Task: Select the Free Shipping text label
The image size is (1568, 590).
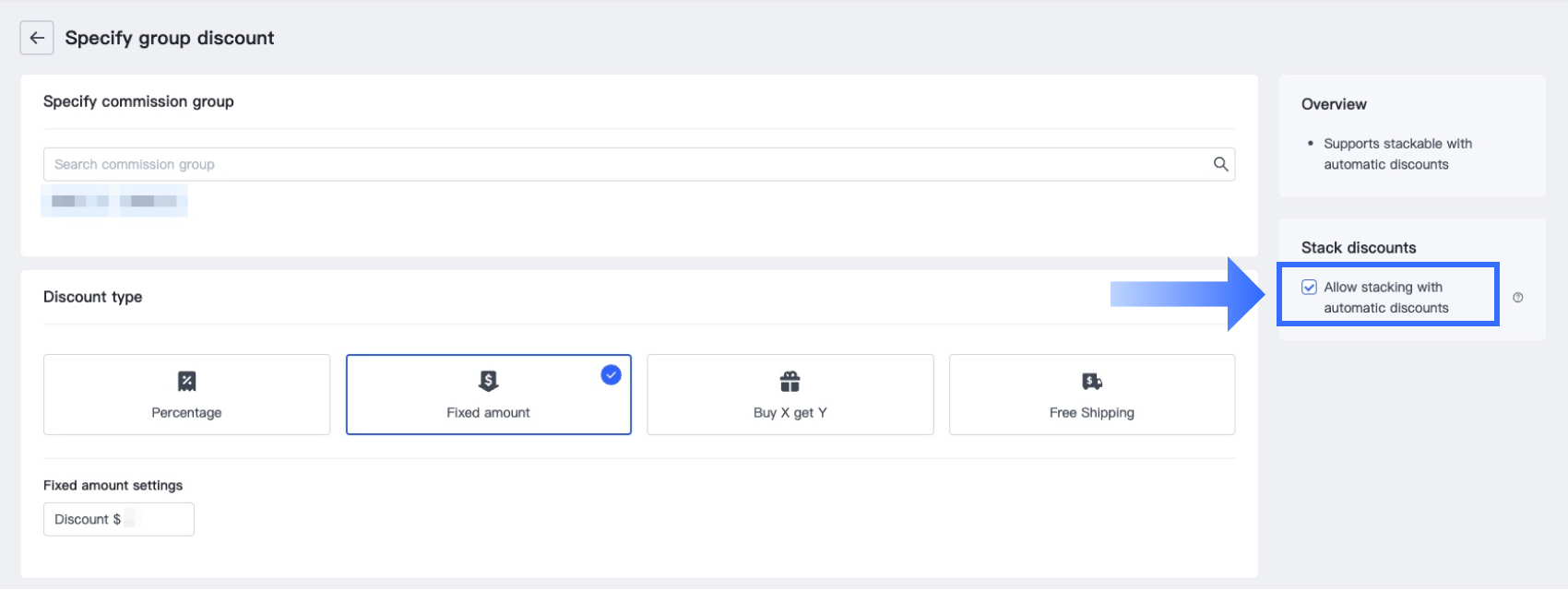Action: click(1092, 413)
